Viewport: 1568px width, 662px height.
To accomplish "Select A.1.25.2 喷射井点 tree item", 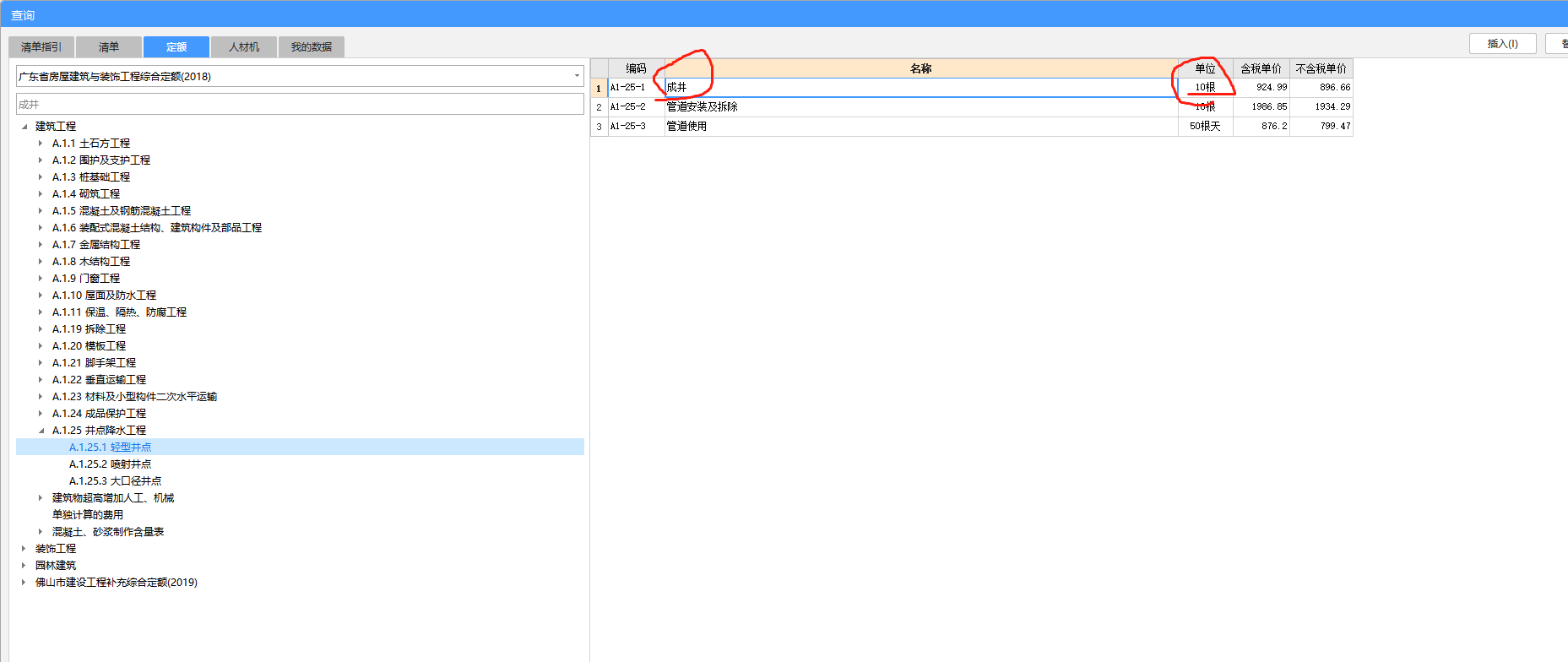I will (110, 464).
